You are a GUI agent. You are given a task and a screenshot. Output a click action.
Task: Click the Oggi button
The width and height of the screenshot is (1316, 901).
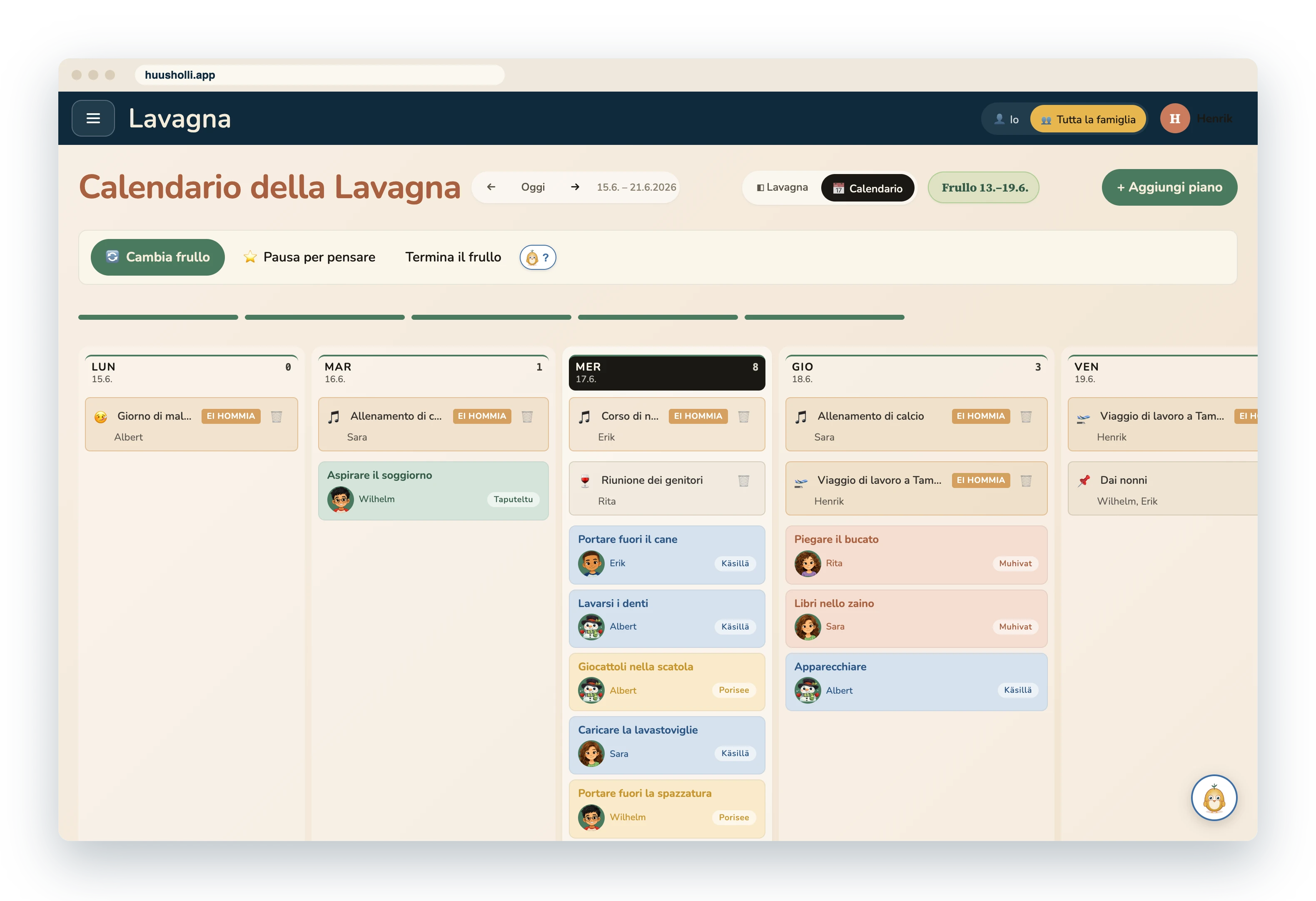pos(533,187)
